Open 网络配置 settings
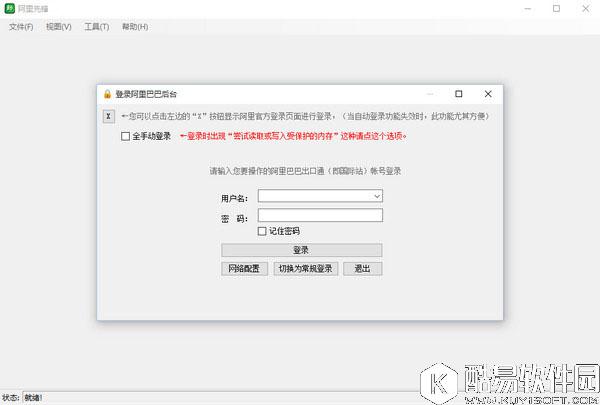 [x=244, y=269]
